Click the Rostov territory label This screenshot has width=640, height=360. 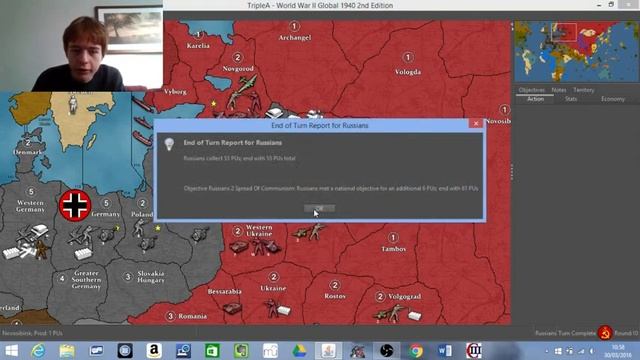point(335,296)
